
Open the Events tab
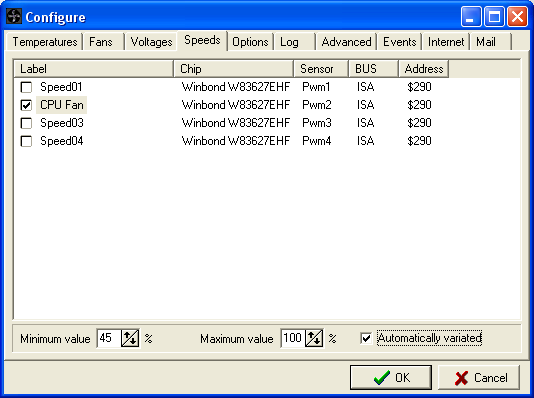tap(399, 42)
